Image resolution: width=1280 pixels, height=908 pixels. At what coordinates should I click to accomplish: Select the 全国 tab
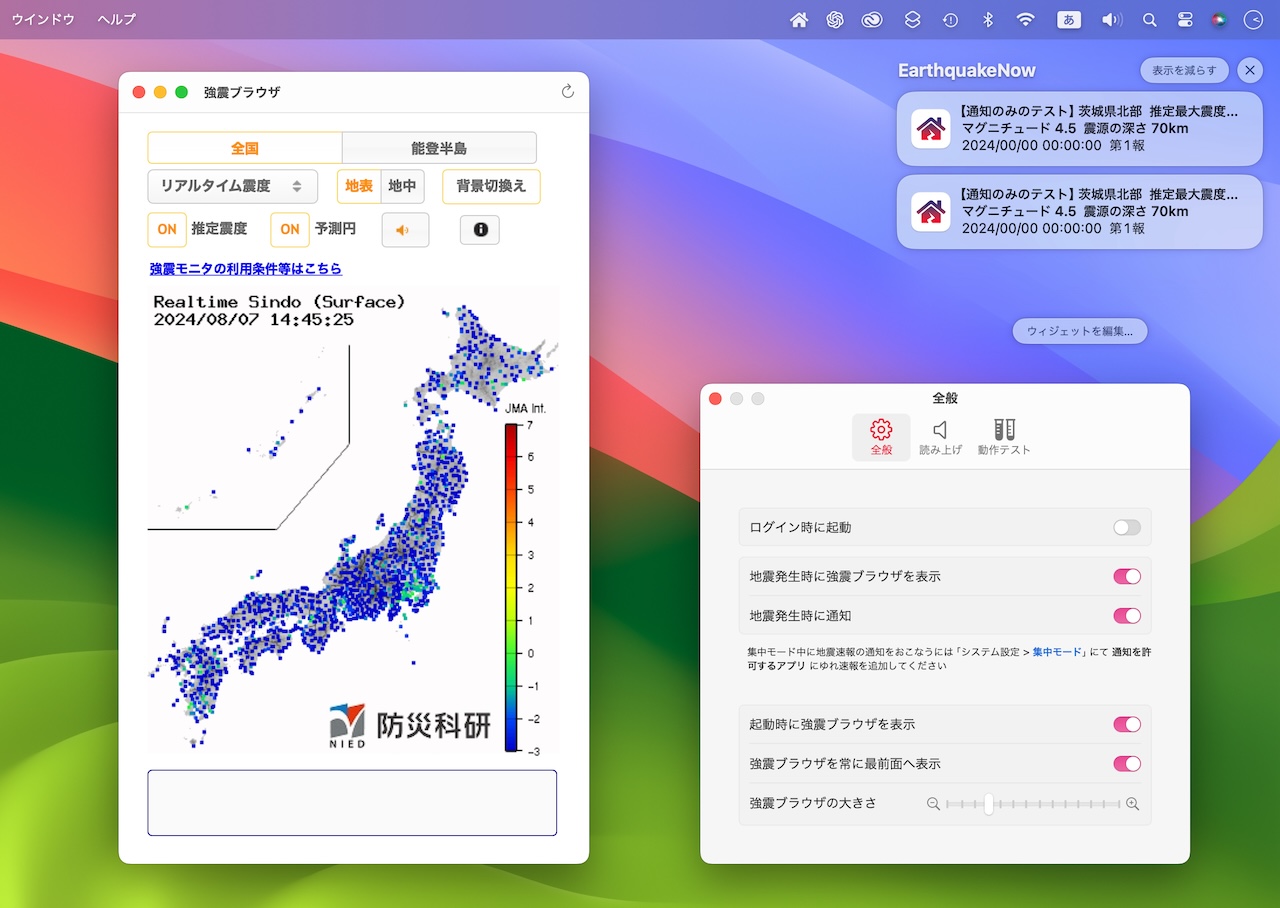click(x=245, y=148)
